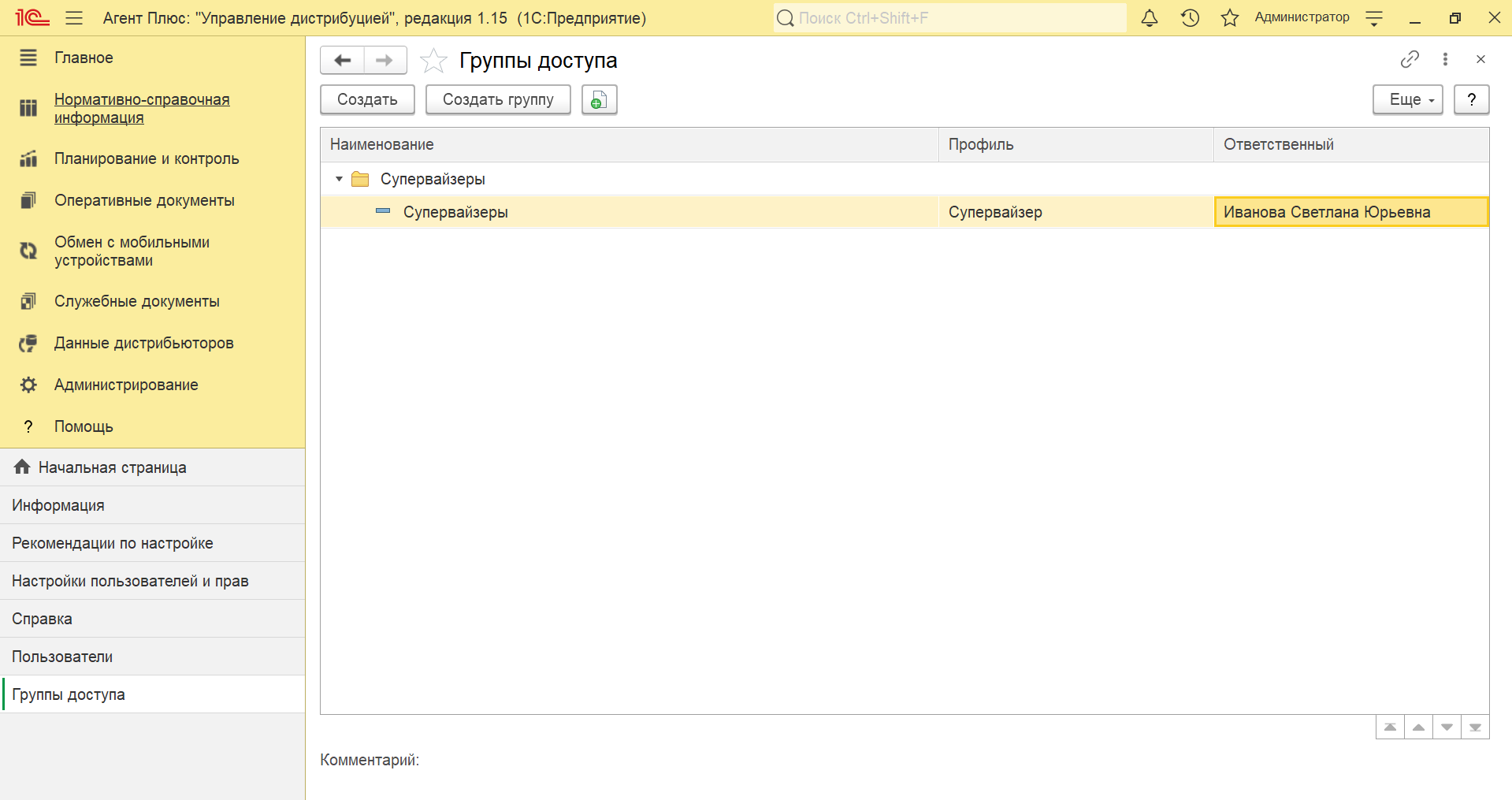Add Группы доступа to favorites star

[433, 60]
